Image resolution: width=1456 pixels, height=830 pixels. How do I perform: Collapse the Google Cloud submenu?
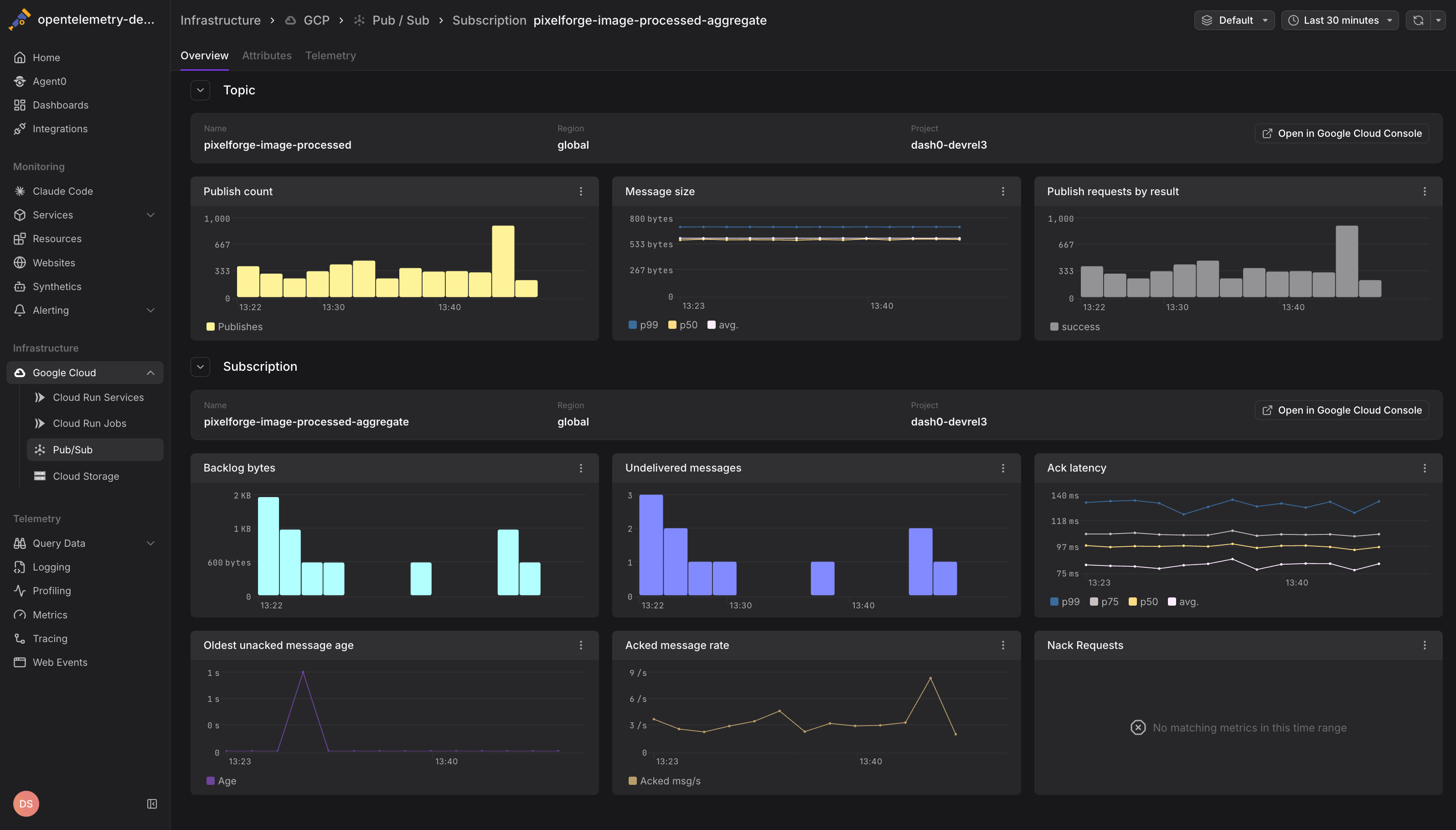pos(150,373)
